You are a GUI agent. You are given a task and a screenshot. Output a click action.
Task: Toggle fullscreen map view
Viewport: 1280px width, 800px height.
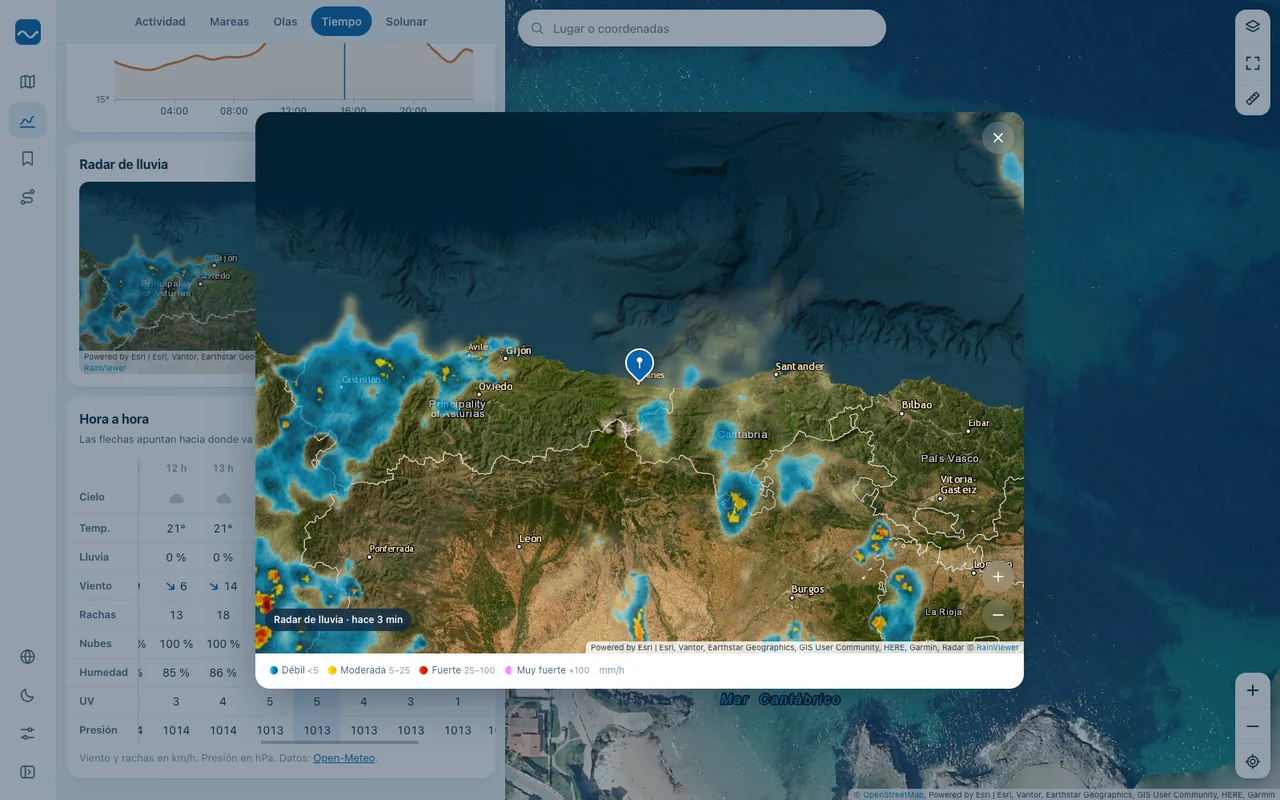pyautogui.click(x=1252, y=63)
